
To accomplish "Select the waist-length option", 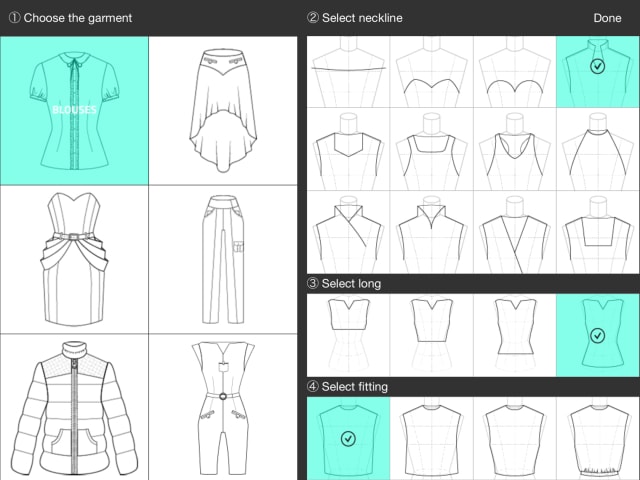I will (431, 335).
